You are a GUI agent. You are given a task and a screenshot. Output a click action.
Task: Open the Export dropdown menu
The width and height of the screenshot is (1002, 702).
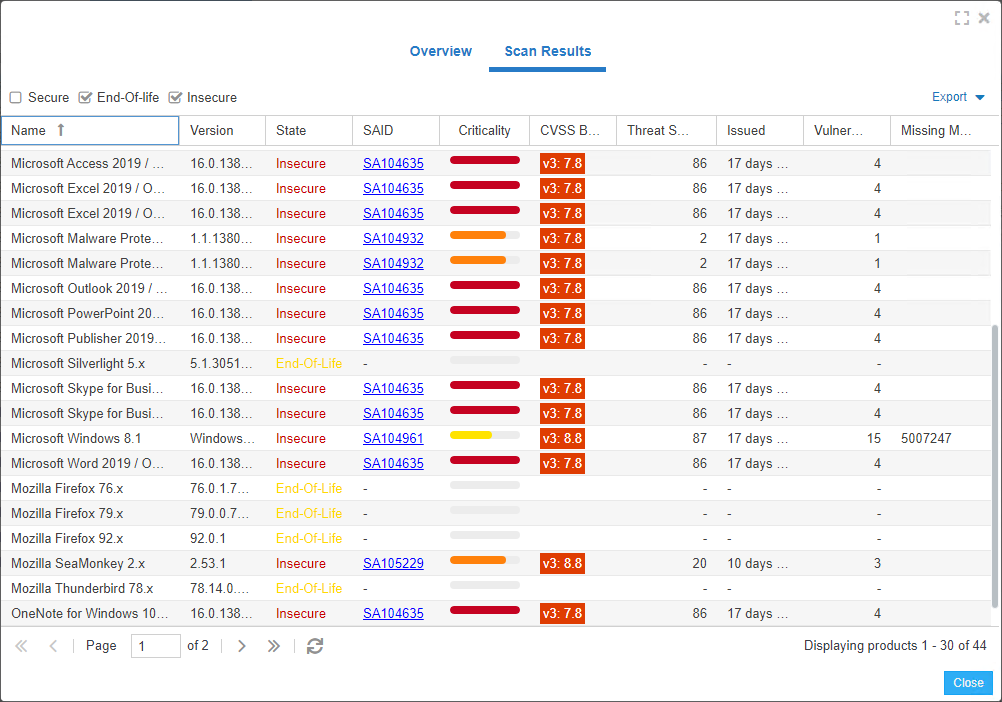click(x=958, y=97)
